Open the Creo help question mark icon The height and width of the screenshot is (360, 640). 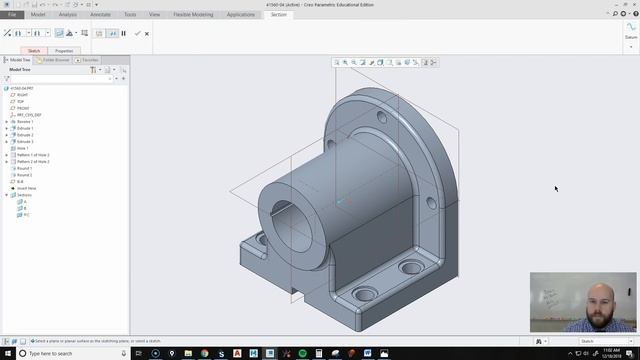coord(636,14)
